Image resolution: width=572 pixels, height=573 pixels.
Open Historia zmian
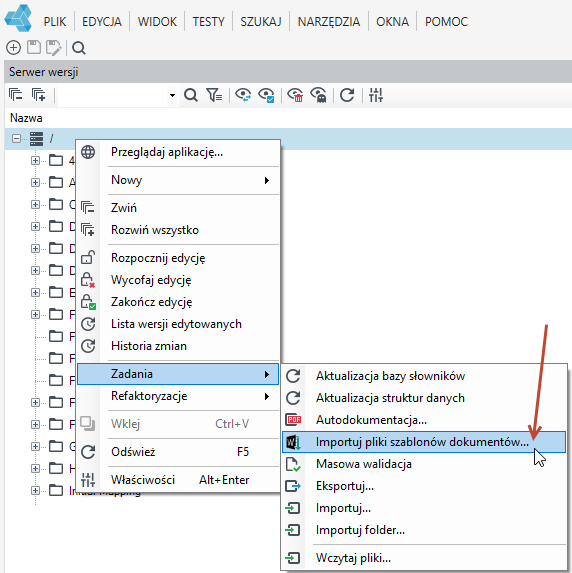[x=178, y=346]
